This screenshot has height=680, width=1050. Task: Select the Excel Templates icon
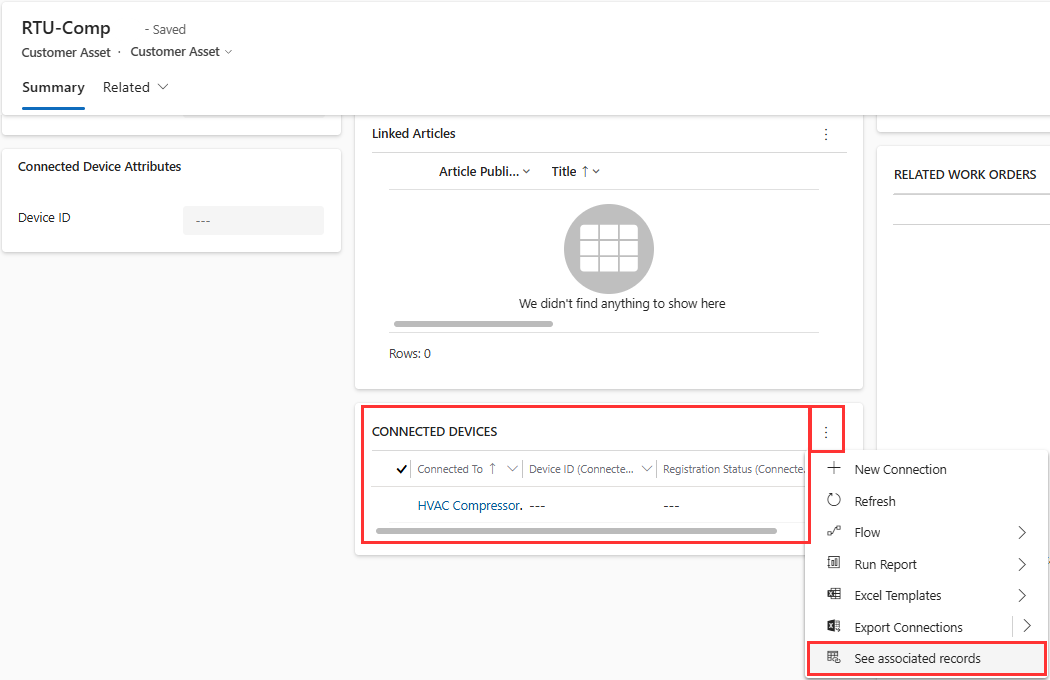[834, 595]
